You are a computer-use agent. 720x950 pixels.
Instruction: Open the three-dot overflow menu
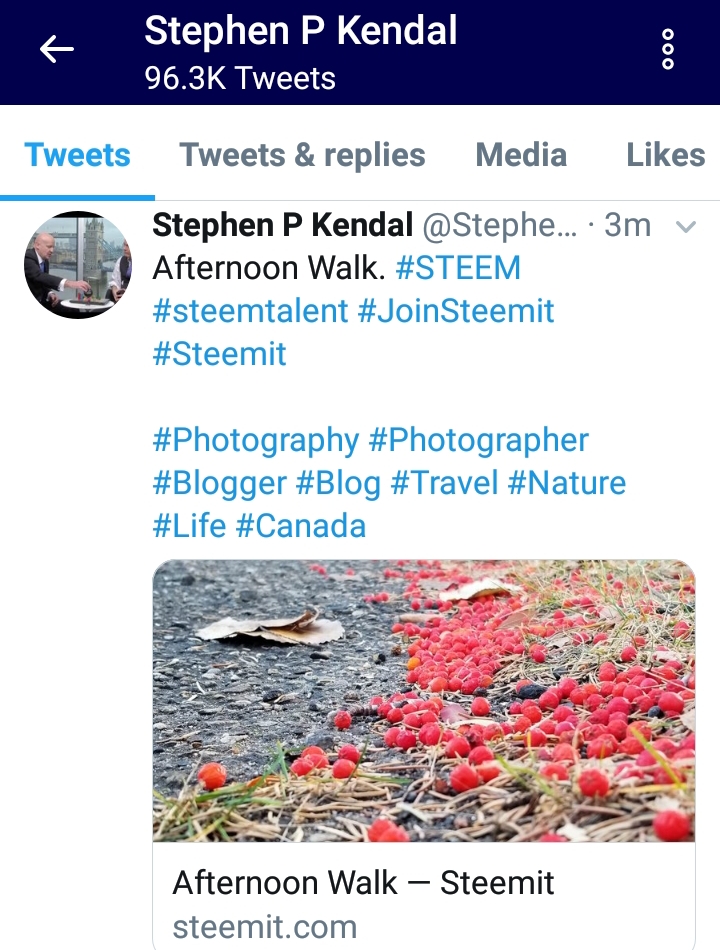pyautogui.click(x=668, y=49)
